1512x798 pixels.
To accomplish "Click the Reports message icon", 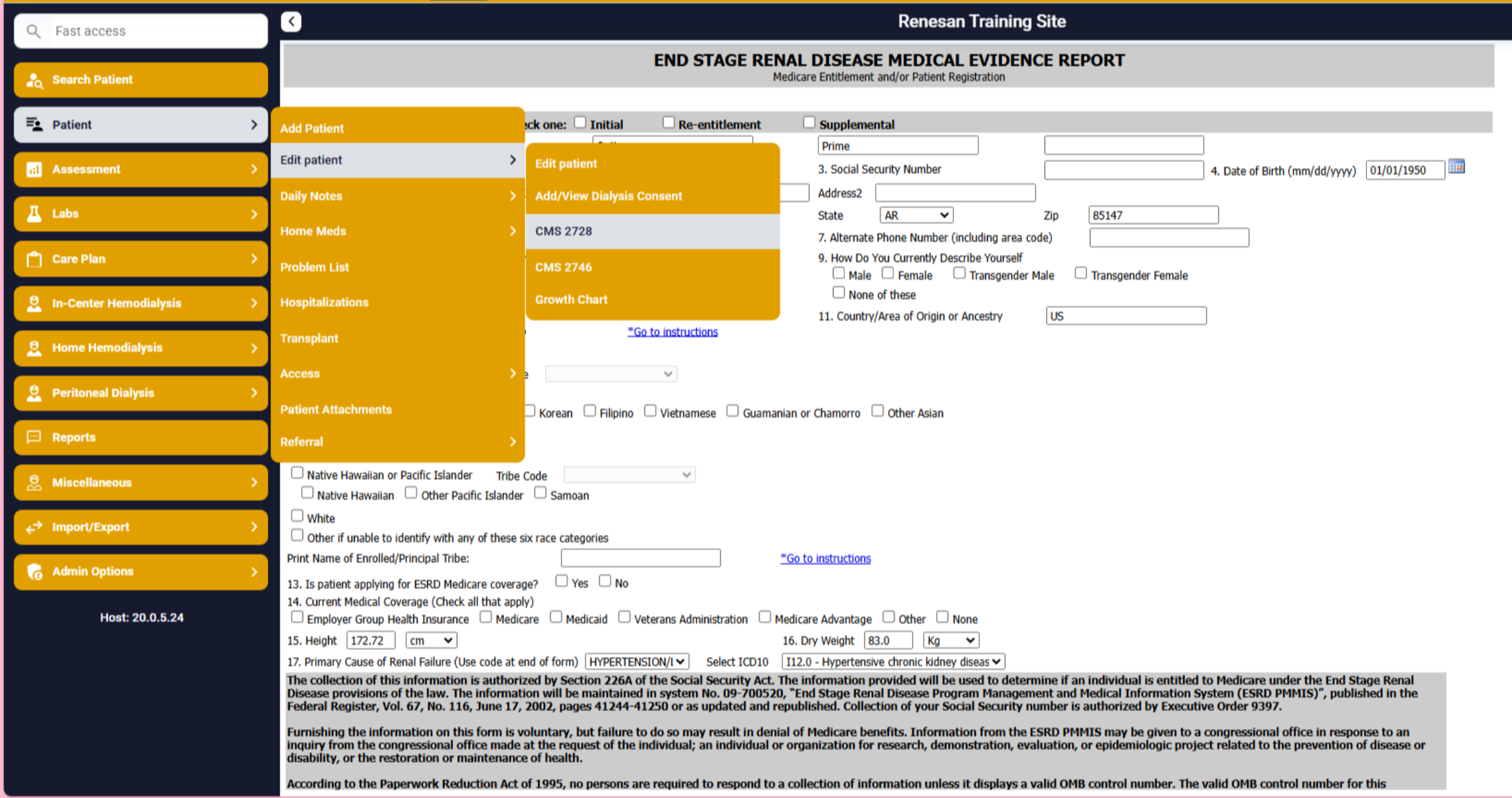I will coord(34,437).
